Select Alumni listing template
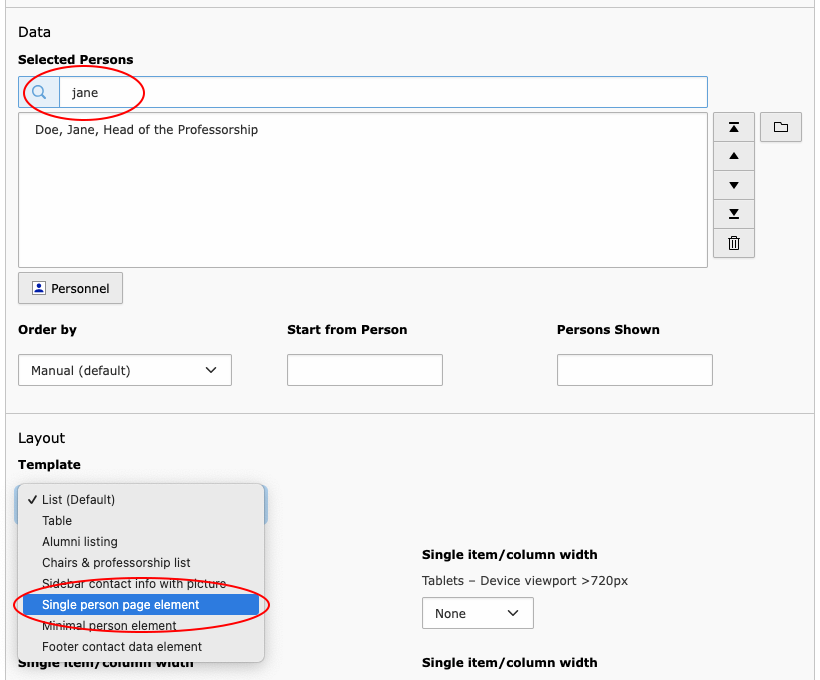This screenshot has width=820, height=680. click(80, 542)
